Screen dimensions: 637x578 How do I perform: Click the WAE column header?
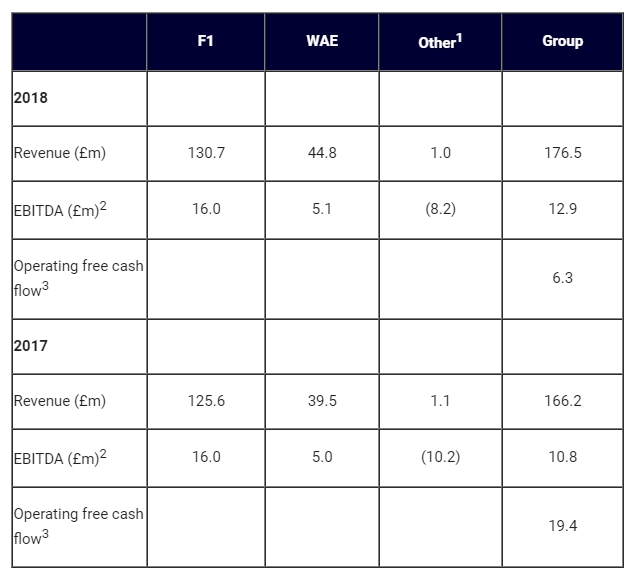click(x=321, y=42)
